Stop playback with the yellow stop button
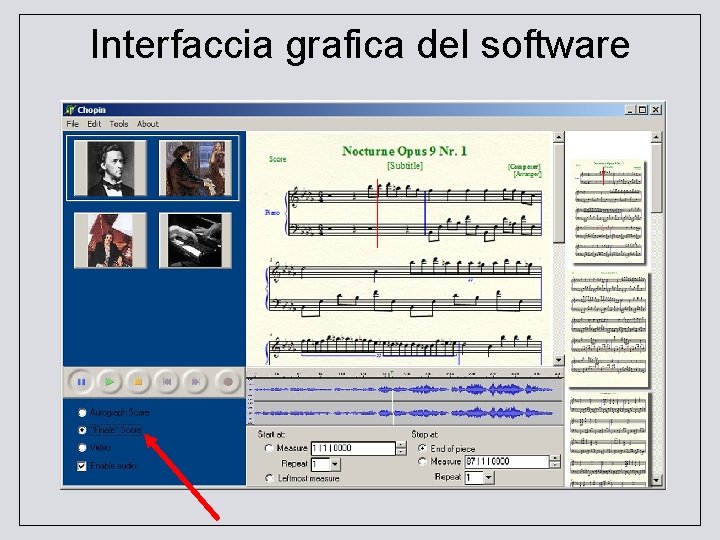Screen dimensions: 720x540 pos(138,382)
